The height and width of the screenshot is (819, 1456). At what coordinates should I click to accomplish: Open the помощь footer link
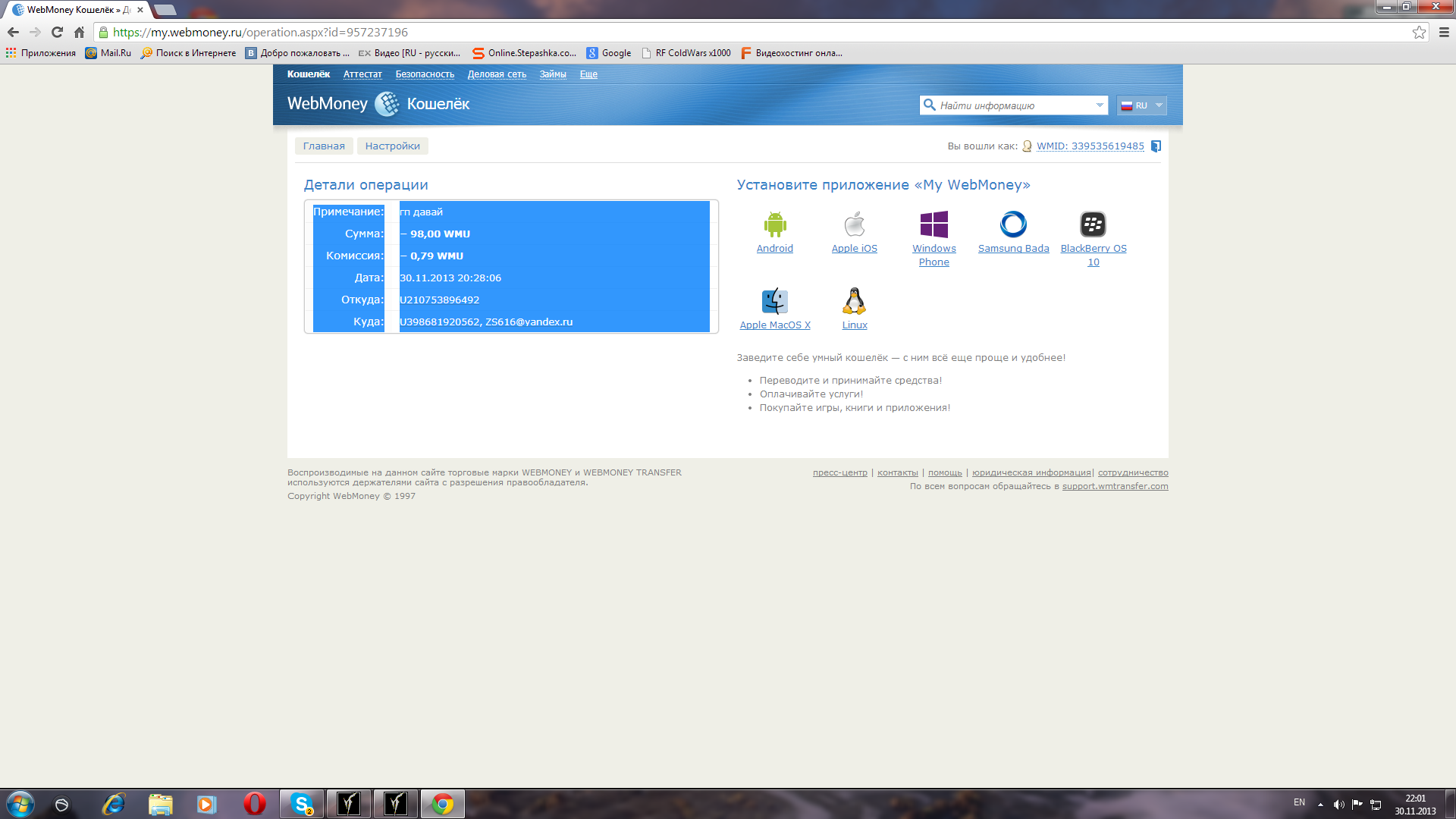click(x=945, y=473)
